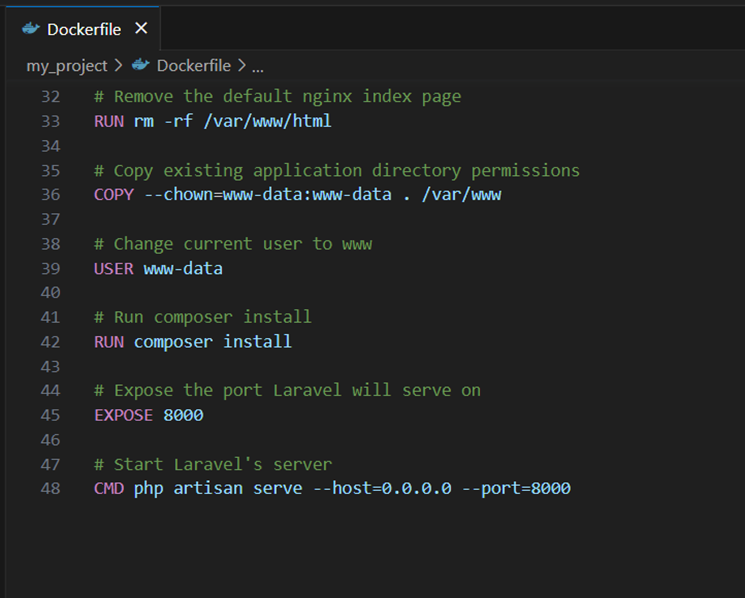Click line number 33 in the gutter
The height and width of the screenshot is (598, 745).
coord(50,121)
